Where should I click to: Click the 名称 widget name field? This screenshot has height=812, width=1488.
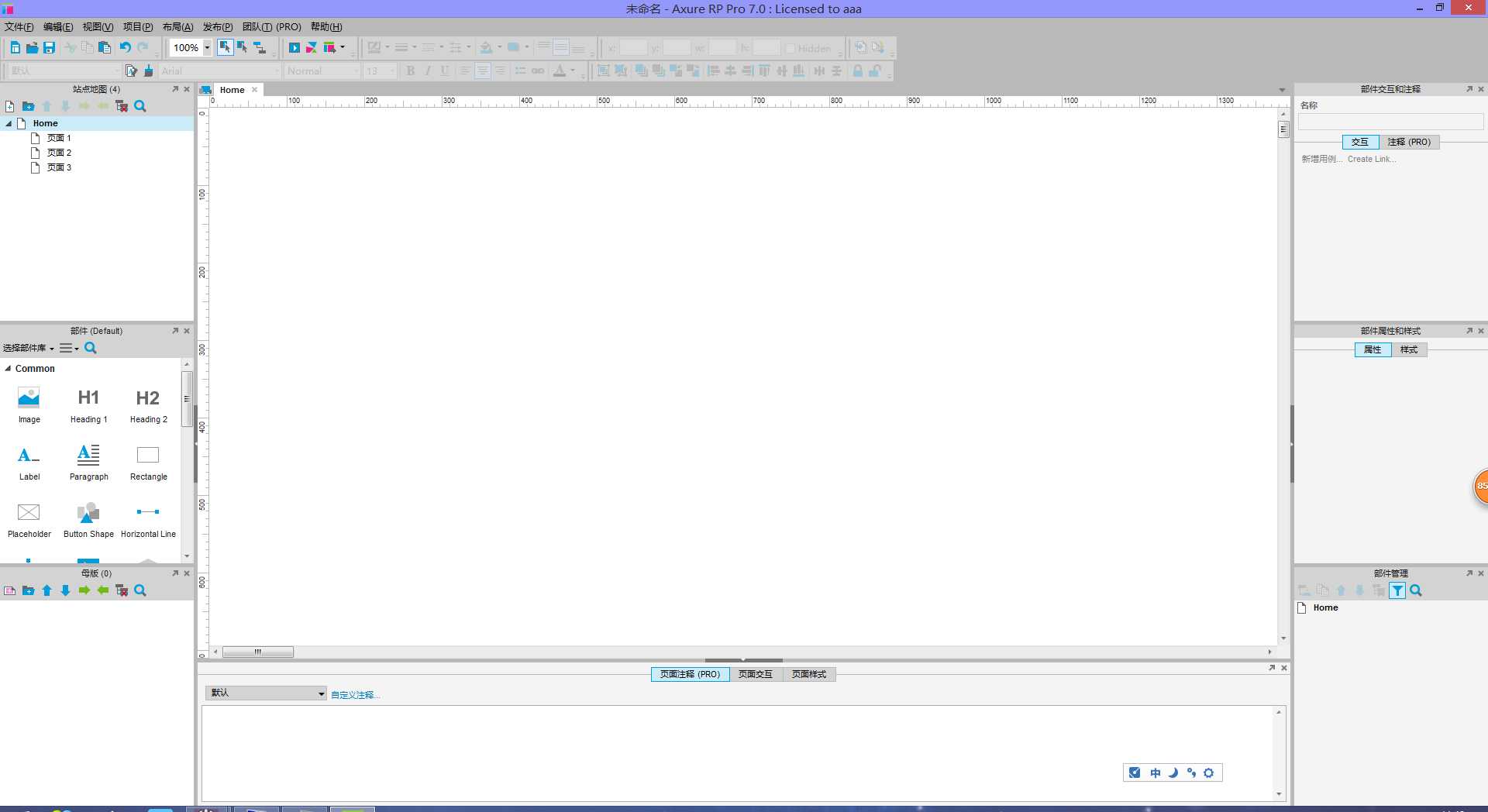point(1390,122)
